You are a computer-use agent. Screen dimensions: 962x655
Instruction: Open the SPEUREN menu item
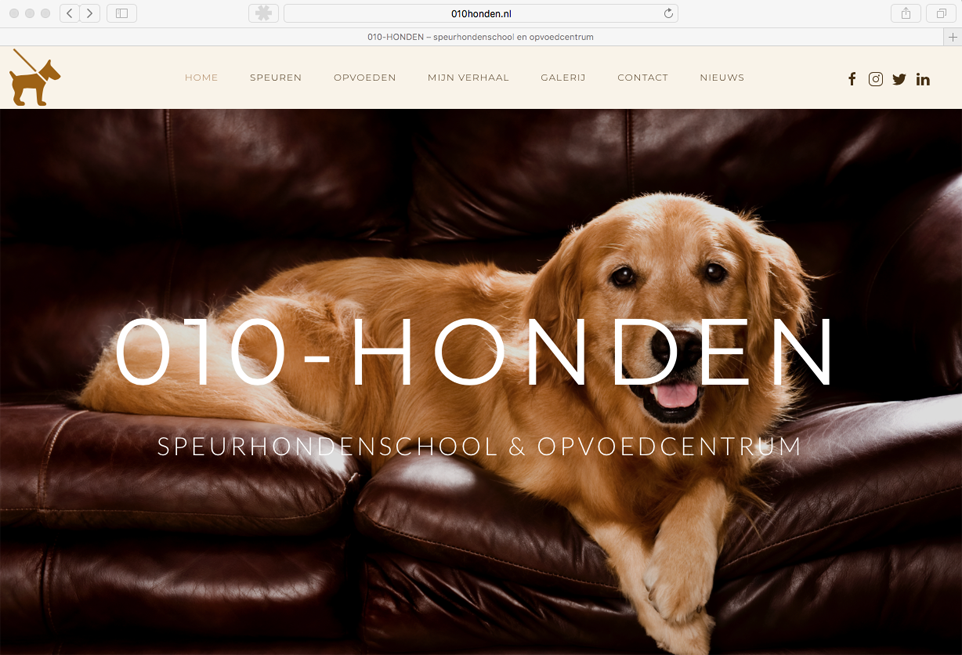[x=275, y=77]
